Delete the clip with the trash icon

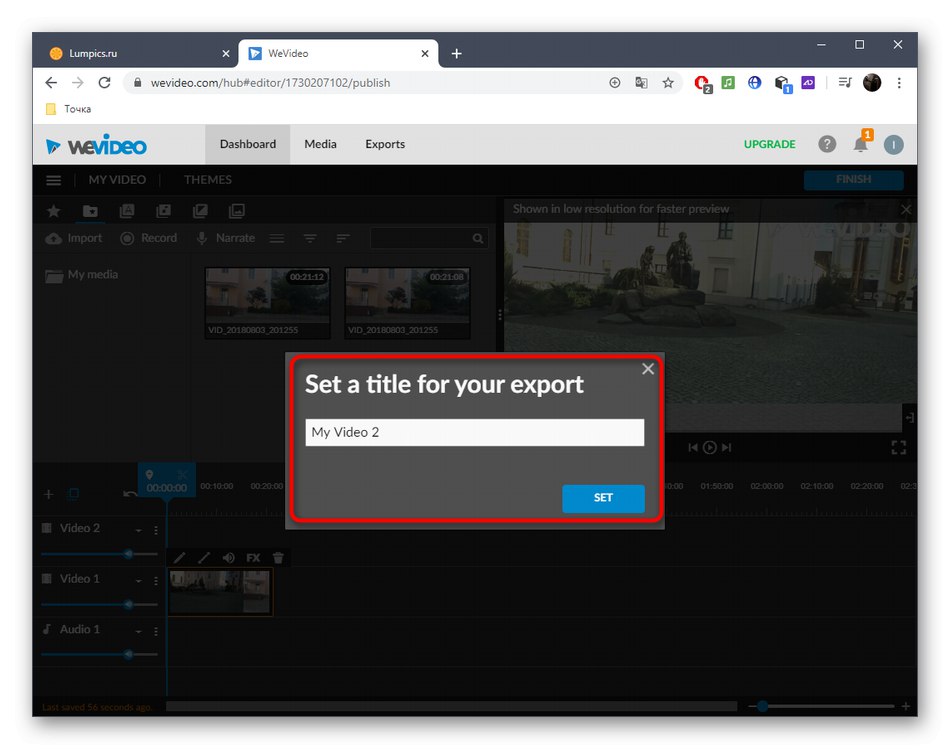pyautogui.click(x=278, y=557)
